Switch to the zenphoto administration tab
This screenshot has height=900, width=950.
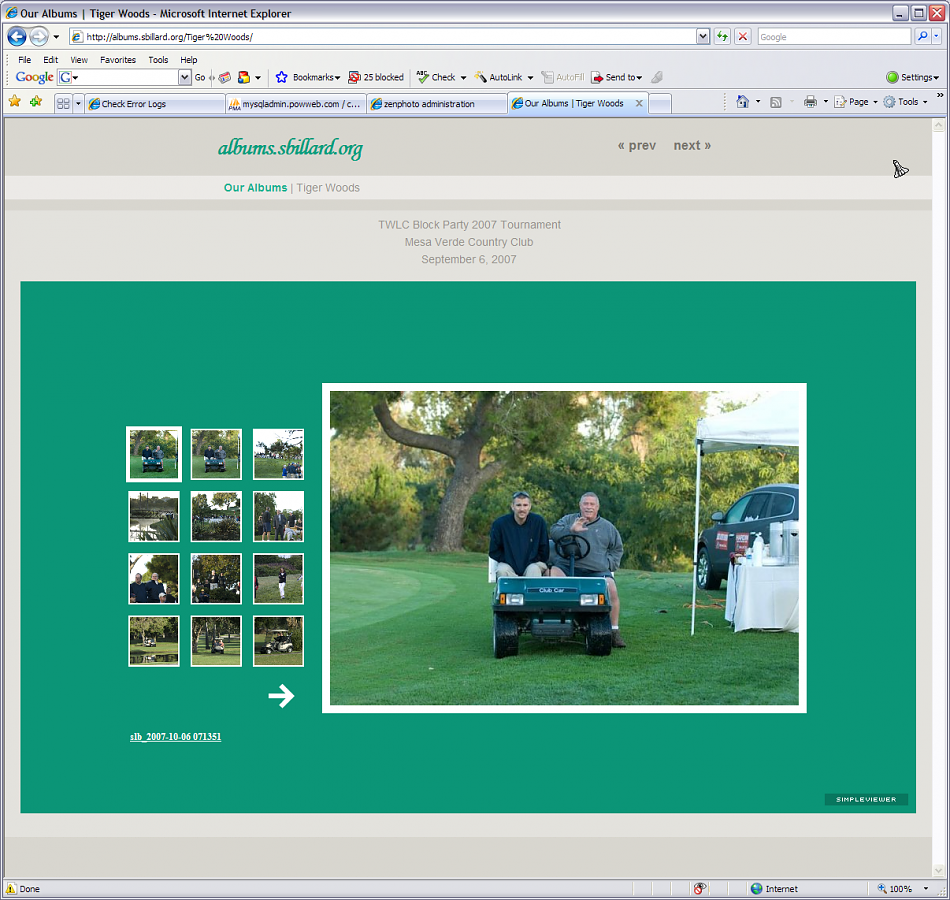coord(436,103)
